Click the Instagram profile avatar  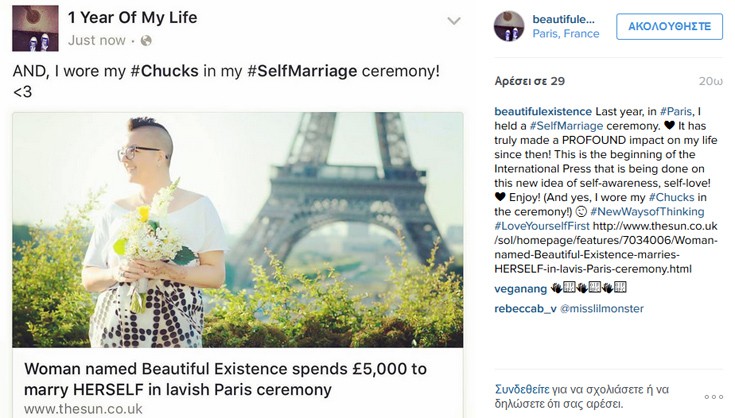509,26
